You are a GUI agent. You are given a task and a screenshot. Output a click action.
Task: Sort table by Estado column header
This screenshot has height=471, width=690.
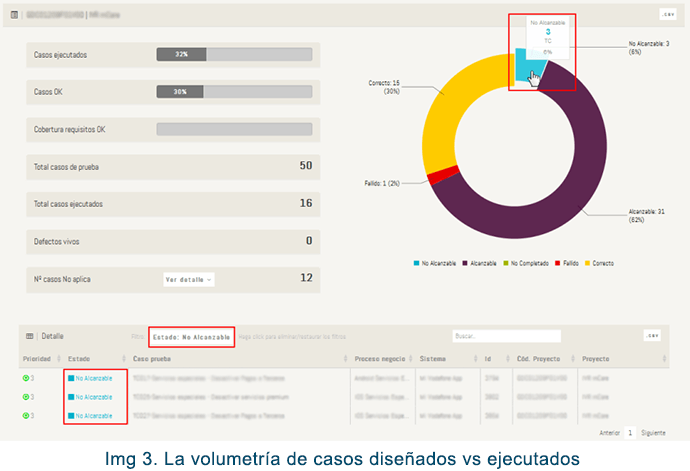pyautogui.click(x=81, y=358)
